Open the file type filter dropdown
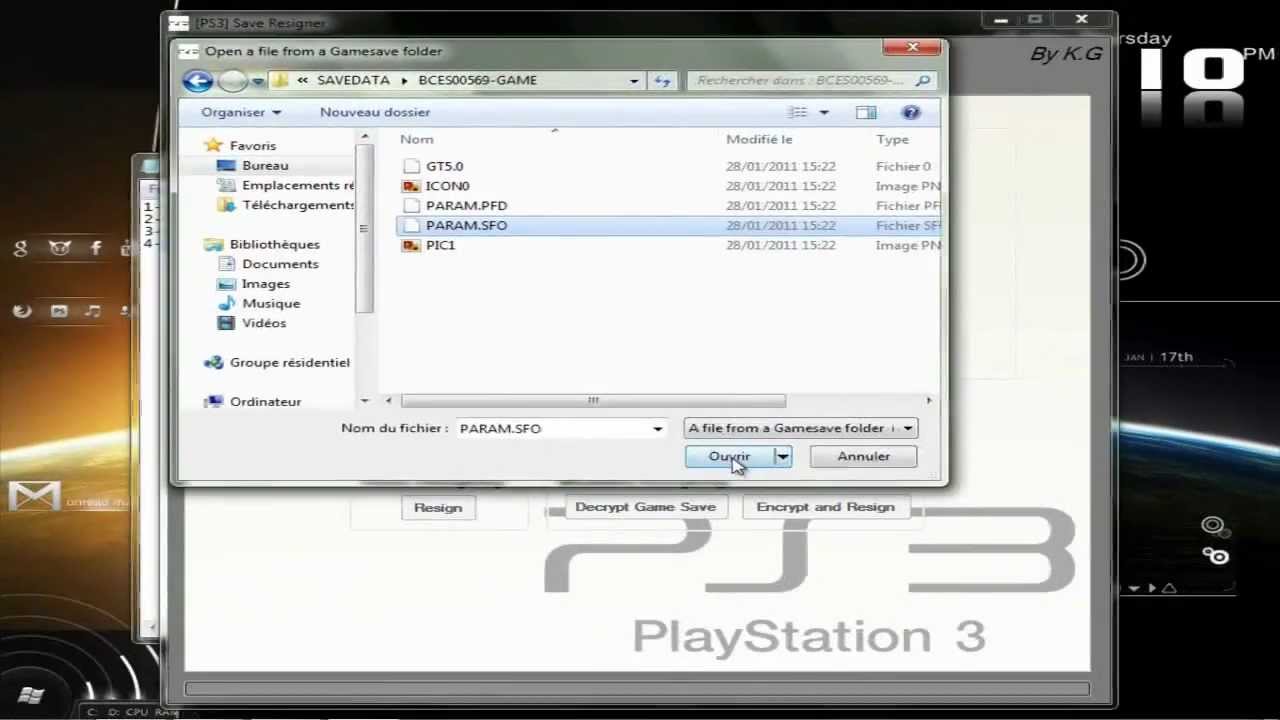 pos(801,428)
